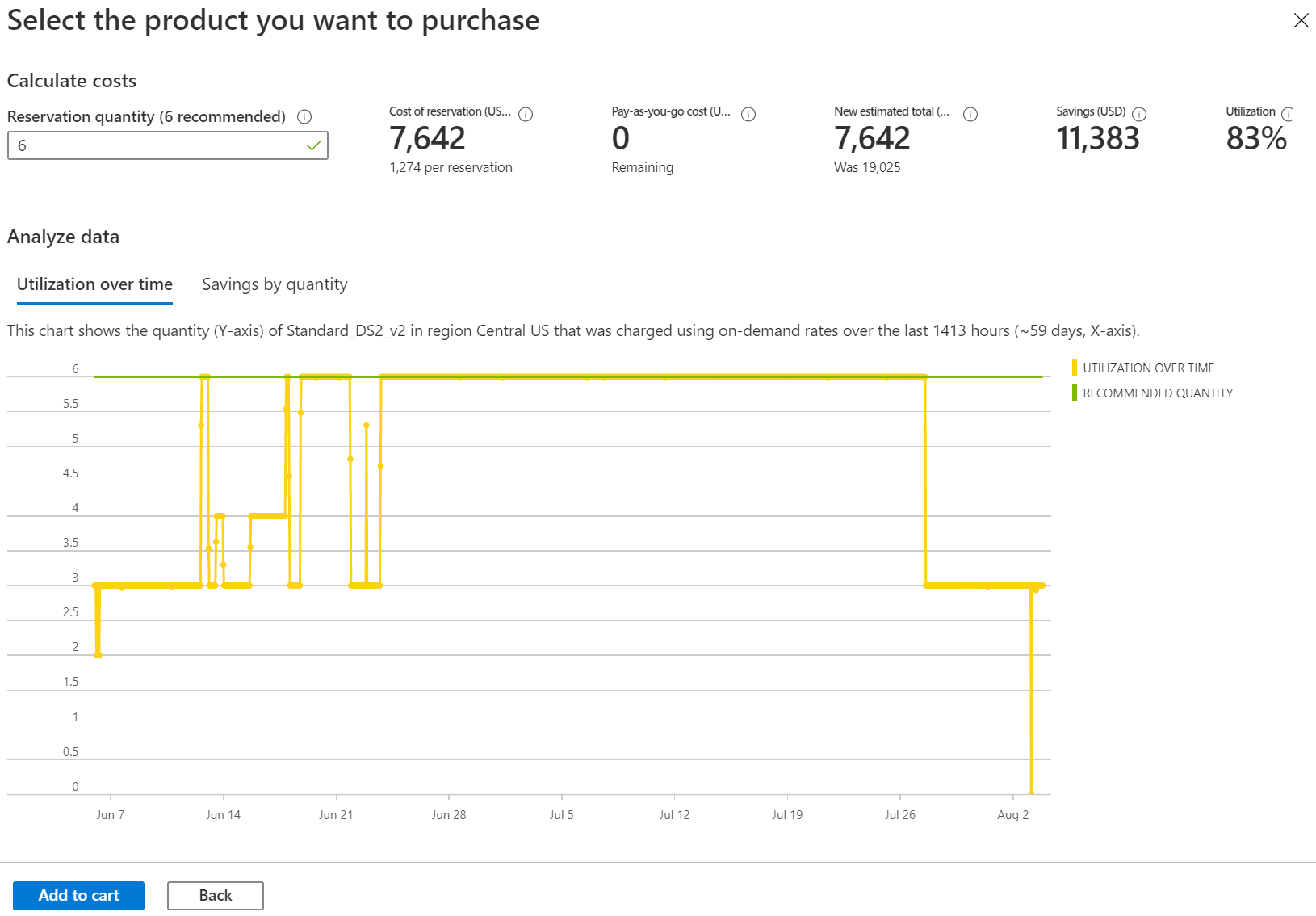Click the Jun 21 x-axis label
1316x916 pixels.
[x=336, y=814]
